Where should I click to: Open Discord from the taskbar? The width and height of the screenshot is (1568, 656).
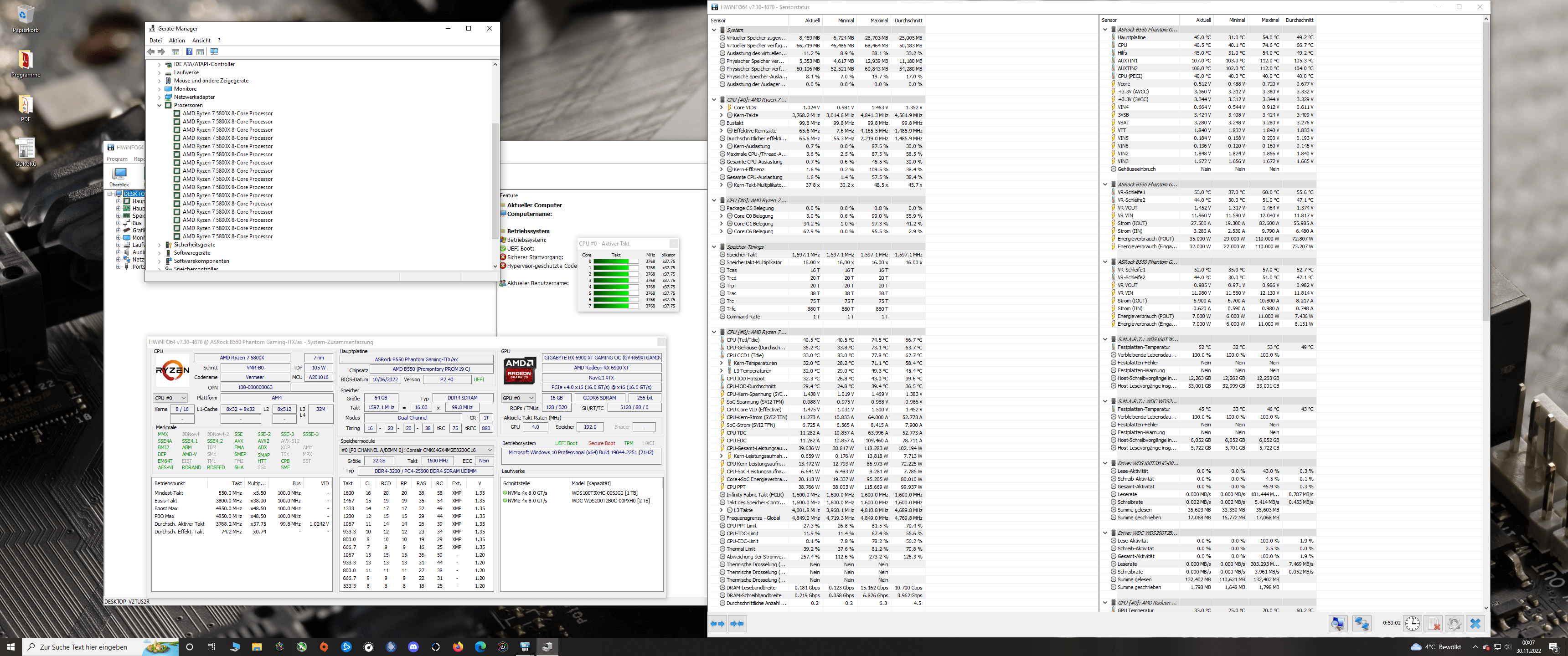(x=413, y=647)
